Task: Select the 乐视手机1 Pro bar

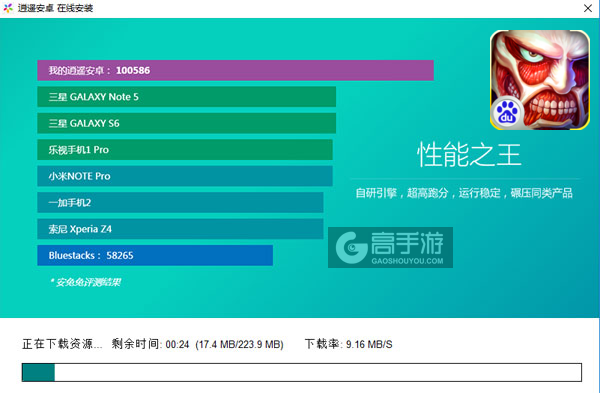Action: [185, 150]
